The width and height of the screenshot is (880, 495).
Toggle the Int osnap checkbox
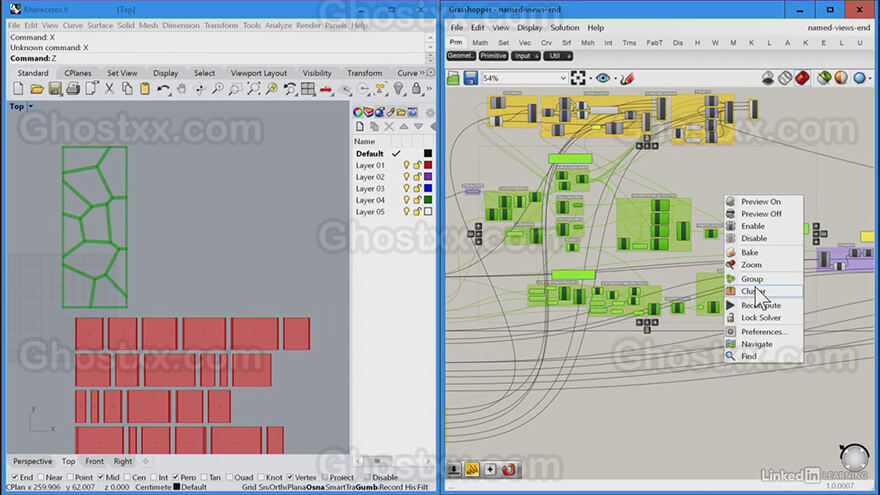(x=153, y=477)
